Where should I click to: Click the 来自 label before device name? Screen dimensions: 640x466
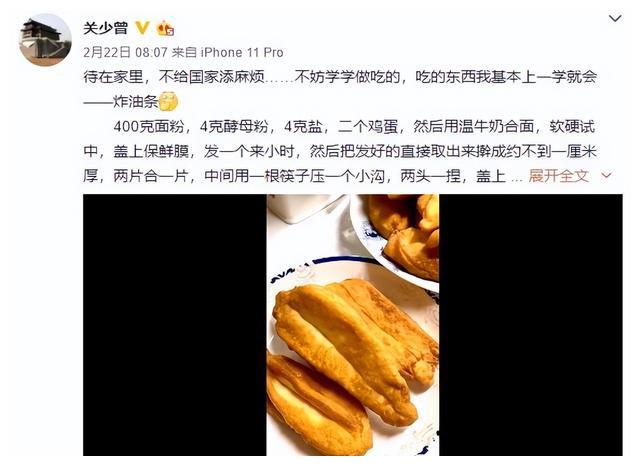click(x=184, y=52)
